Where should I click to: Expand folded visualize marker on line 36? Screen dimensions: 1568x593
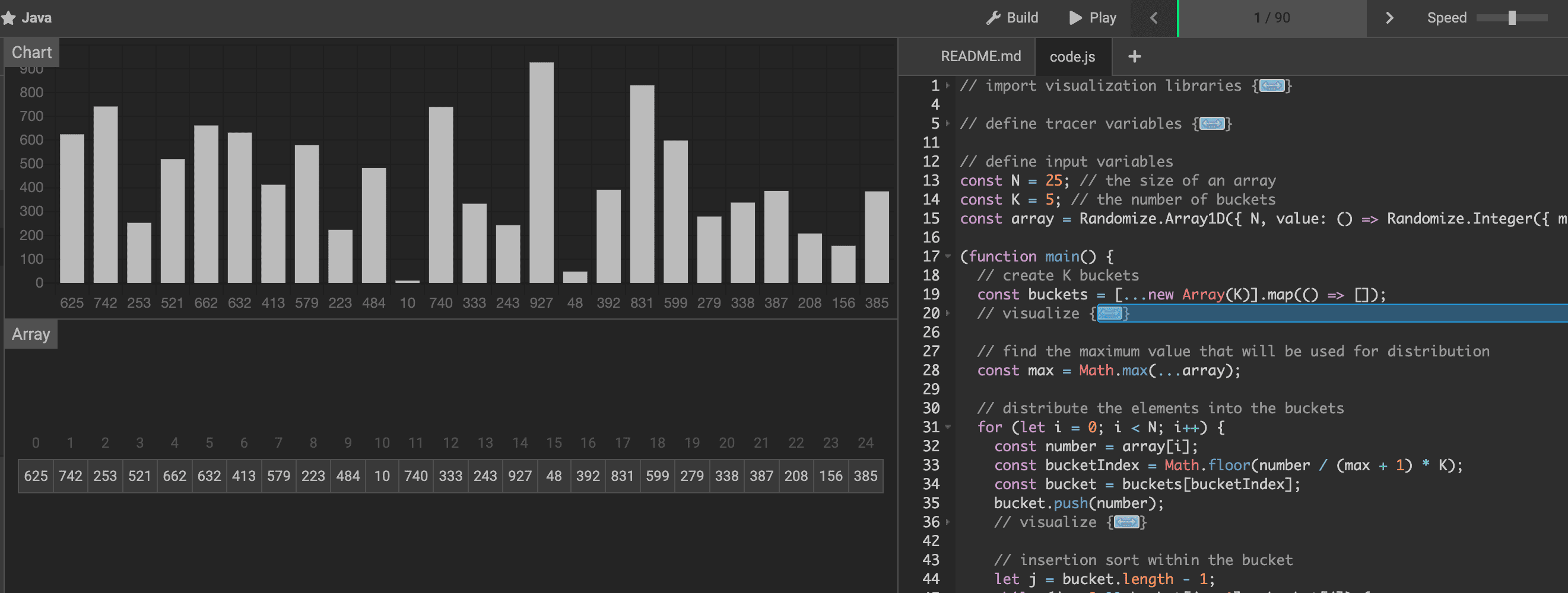pyautogui.click(x=1126, y=522)
